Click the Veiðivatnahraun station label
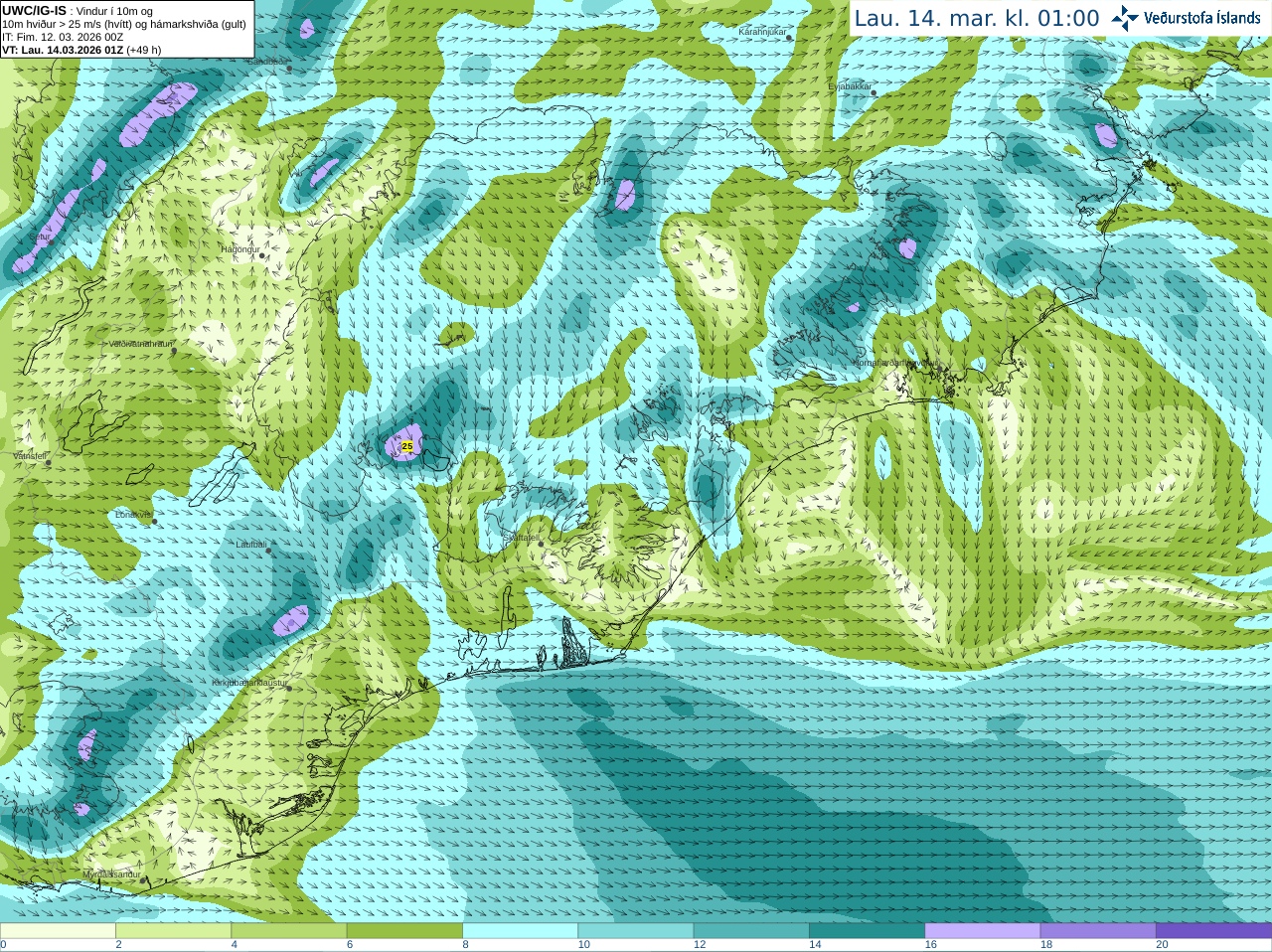Image resolution: width=1272 pixels, height=952 pixels. coord(140,344)
